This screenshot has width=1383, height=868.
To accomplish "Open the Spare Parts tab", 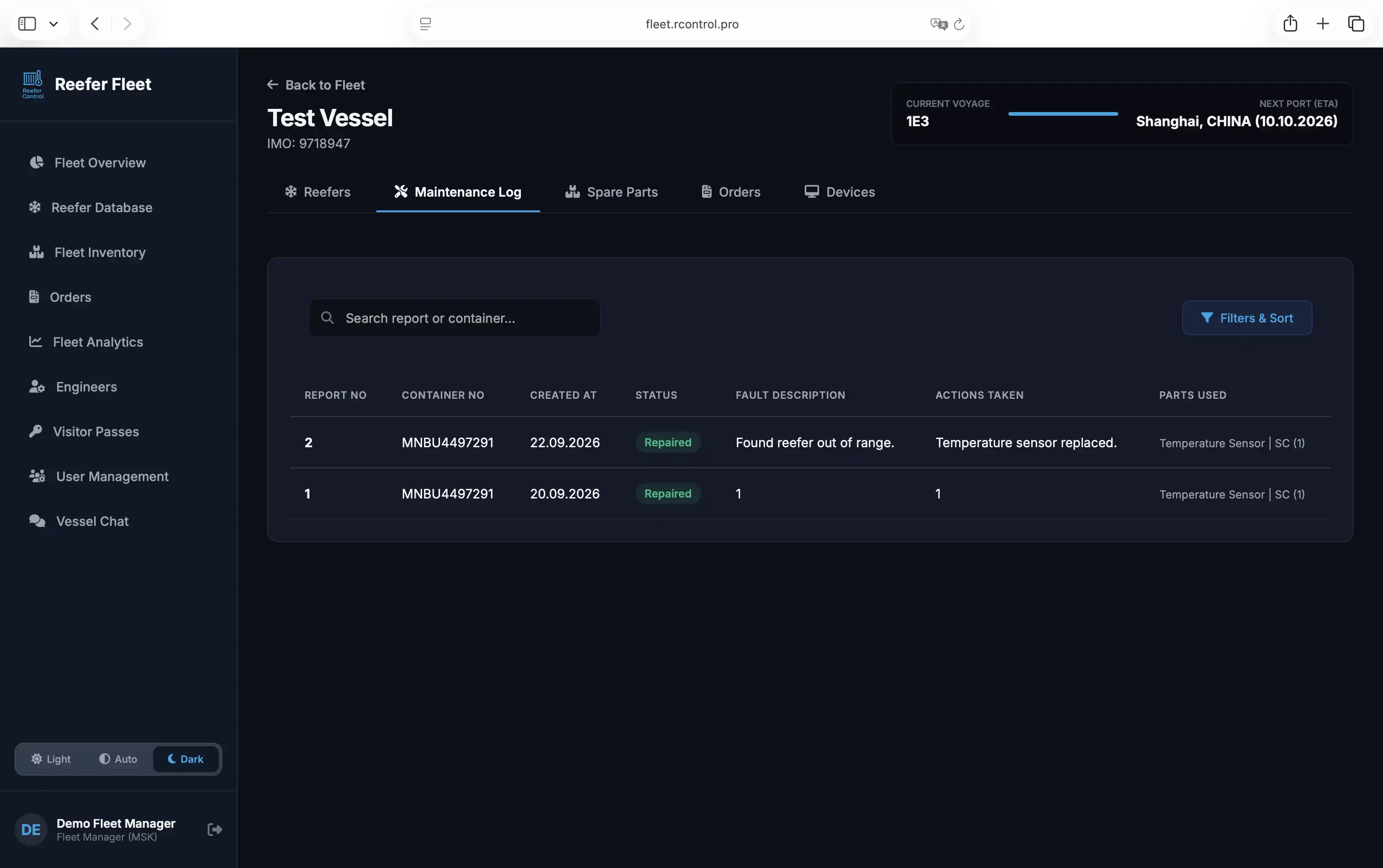I will [x=611, y=192].
